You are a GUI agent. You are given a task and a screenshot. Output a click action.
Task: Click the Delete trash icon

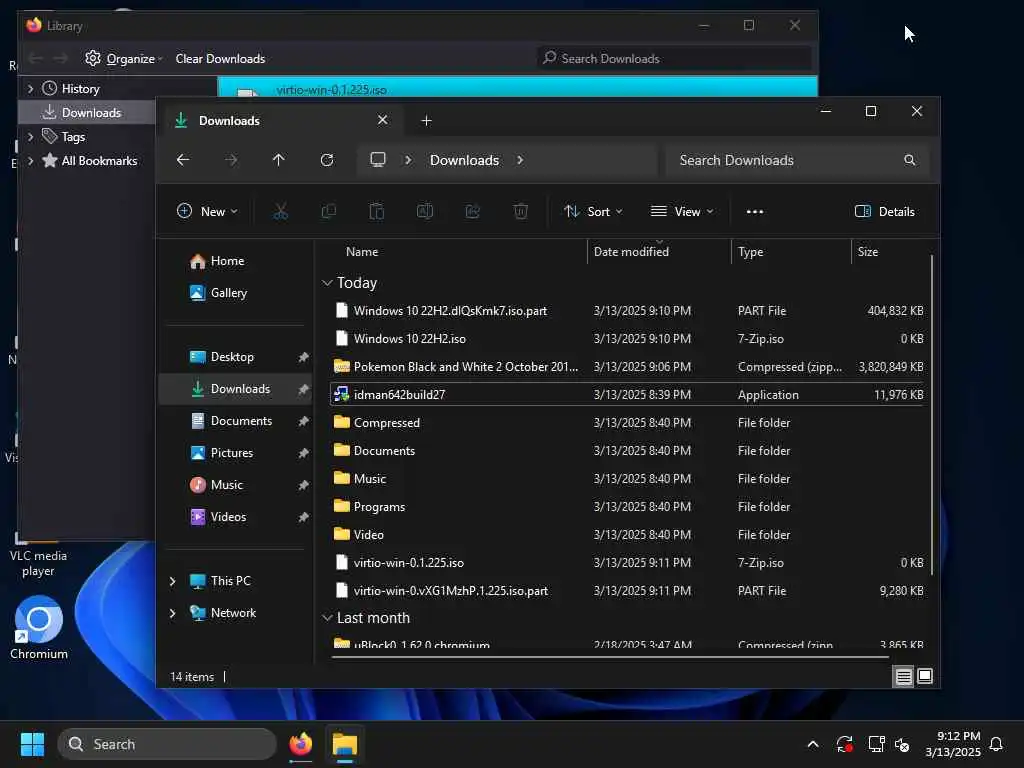520,212
